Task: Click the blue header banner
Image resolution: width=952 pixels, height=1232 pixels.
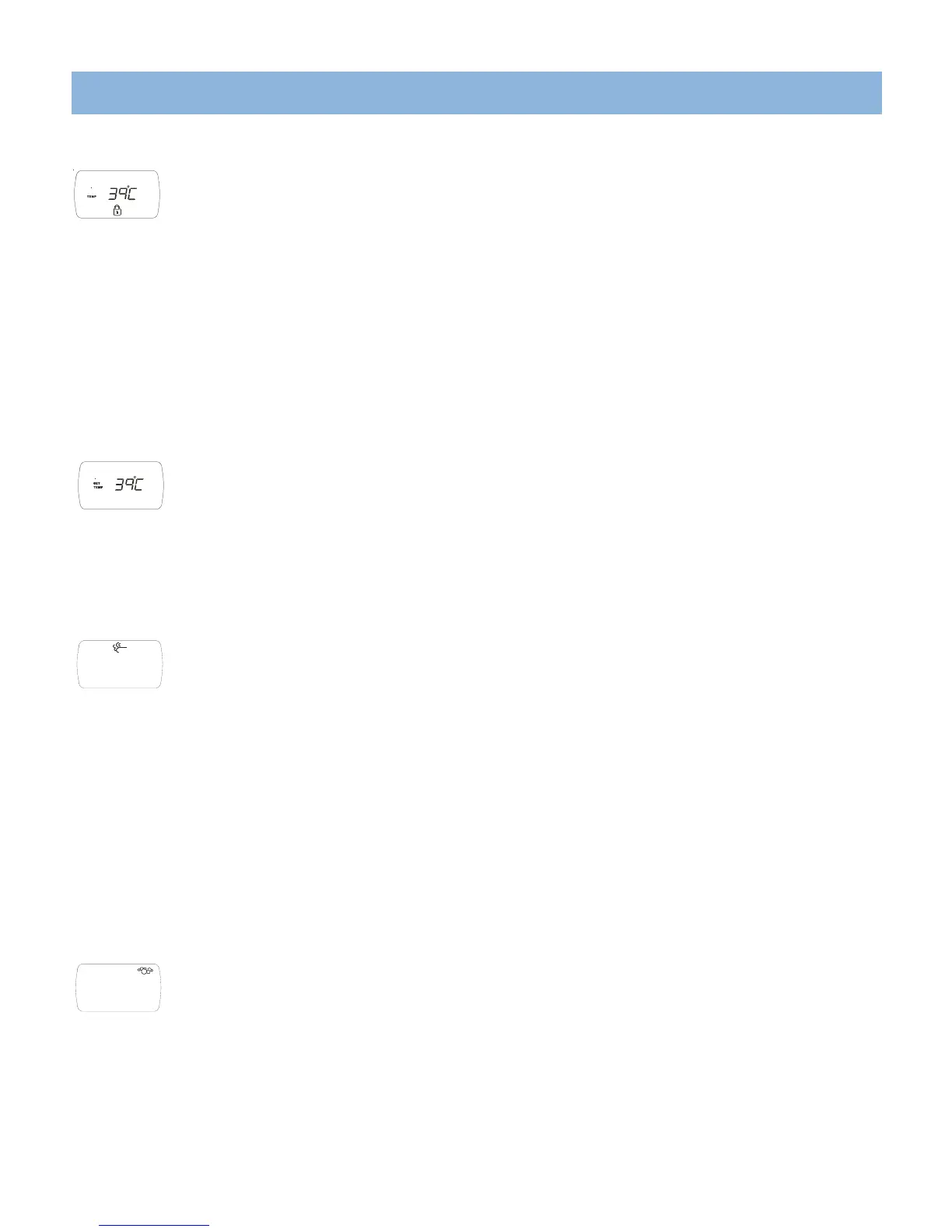Action: coord(477,93)
